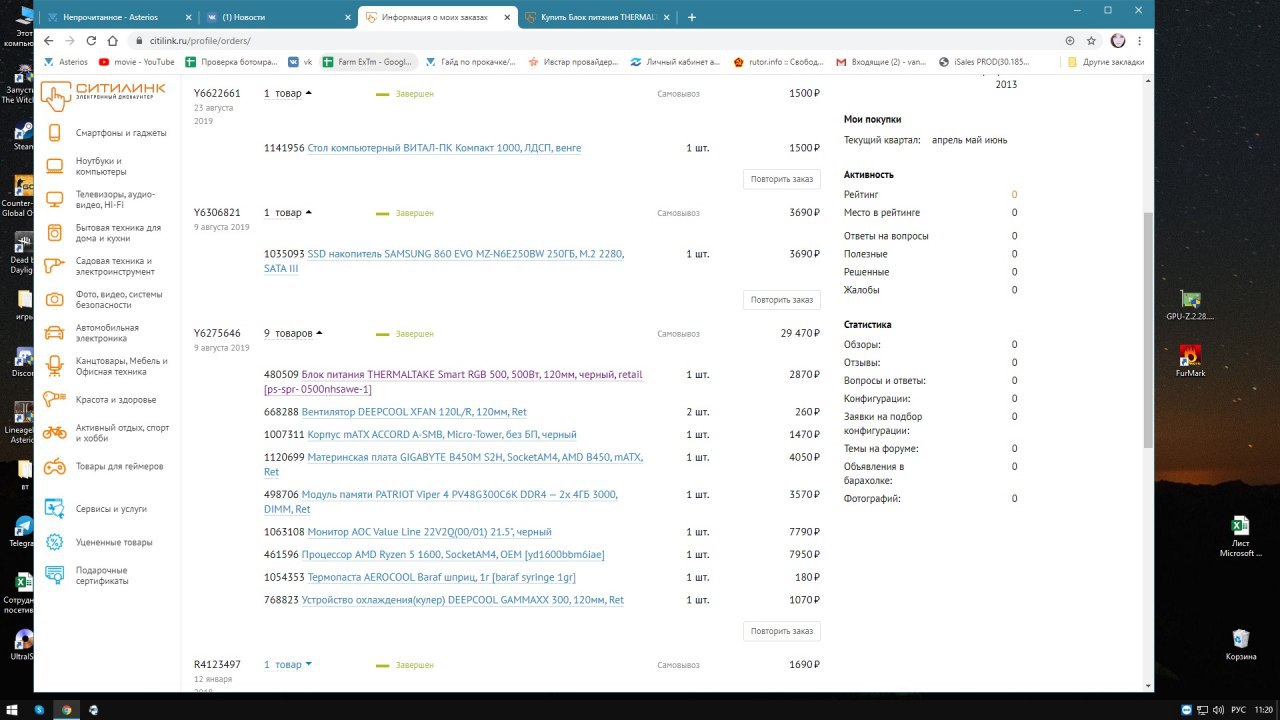Open Телевизоры, аудио-видео category icon
This screenshot has height=720, width=1280.
coord(55,199)
